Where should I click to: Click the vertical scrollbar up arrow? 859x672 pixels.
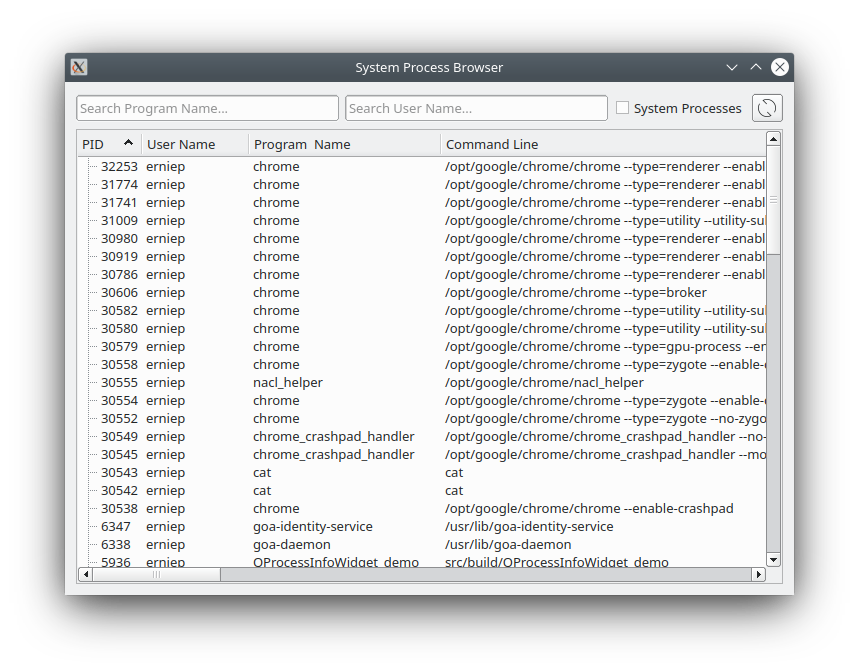(773, 139)
